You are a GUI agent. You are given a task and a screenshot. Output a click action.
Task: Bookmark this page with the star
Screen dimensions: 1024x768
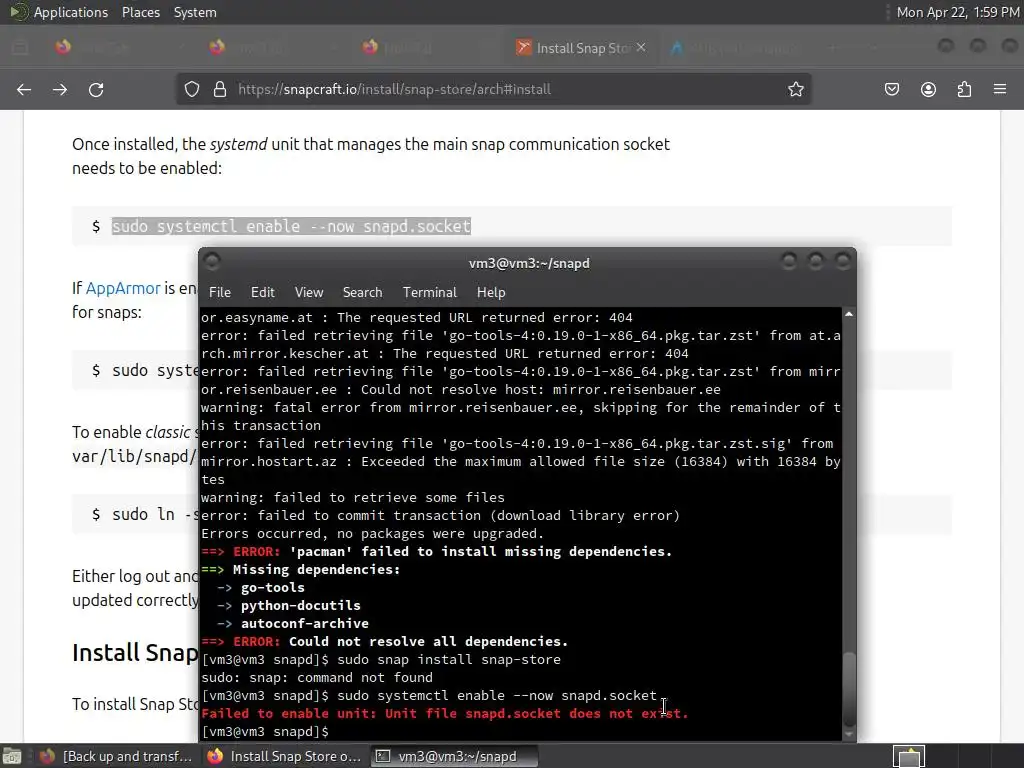click(x=795, y=89)
